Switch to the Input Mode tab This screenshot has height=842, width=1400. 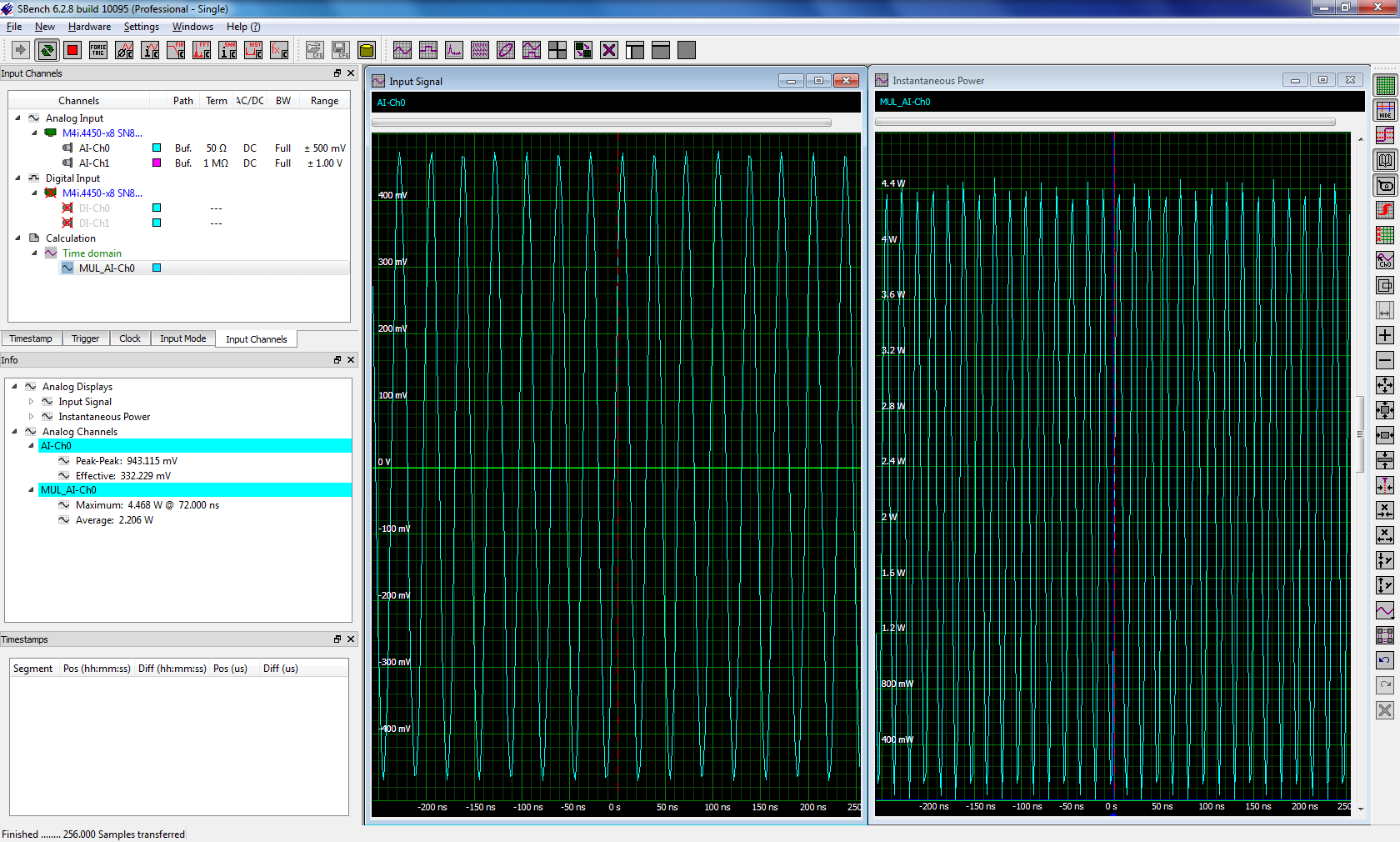tap(183, 338)
